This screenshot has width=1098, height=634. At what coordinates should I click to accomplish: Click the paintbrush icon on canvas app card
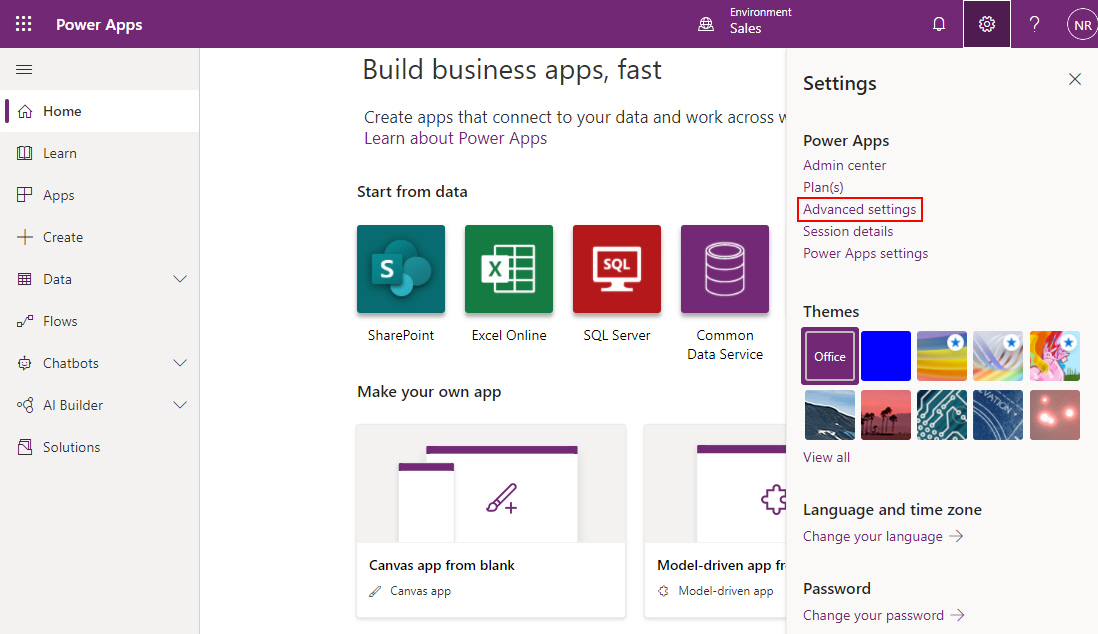pos(502,498)
